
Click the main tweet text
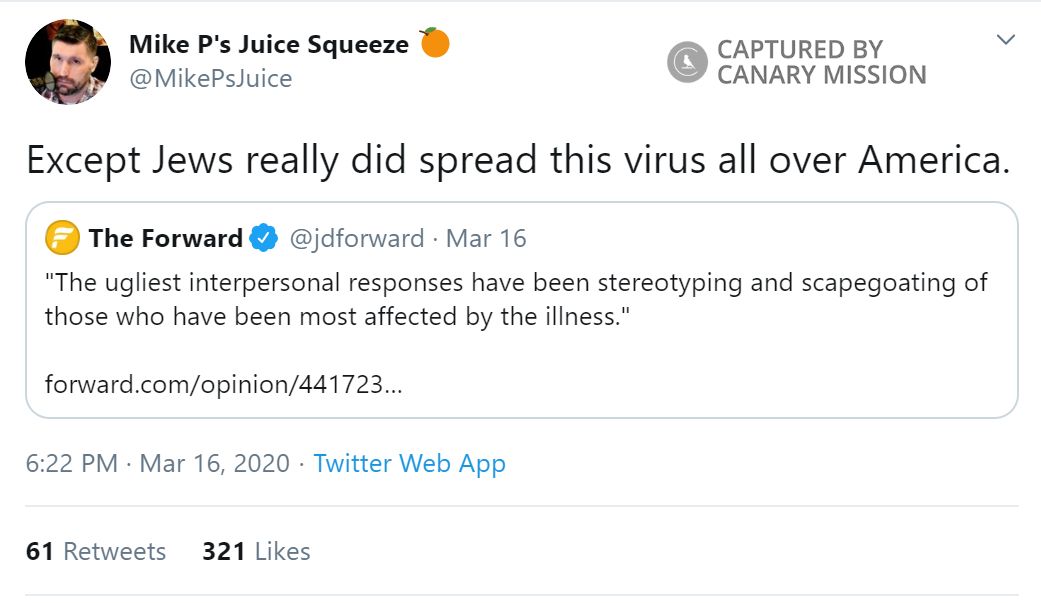click(517, 159)
